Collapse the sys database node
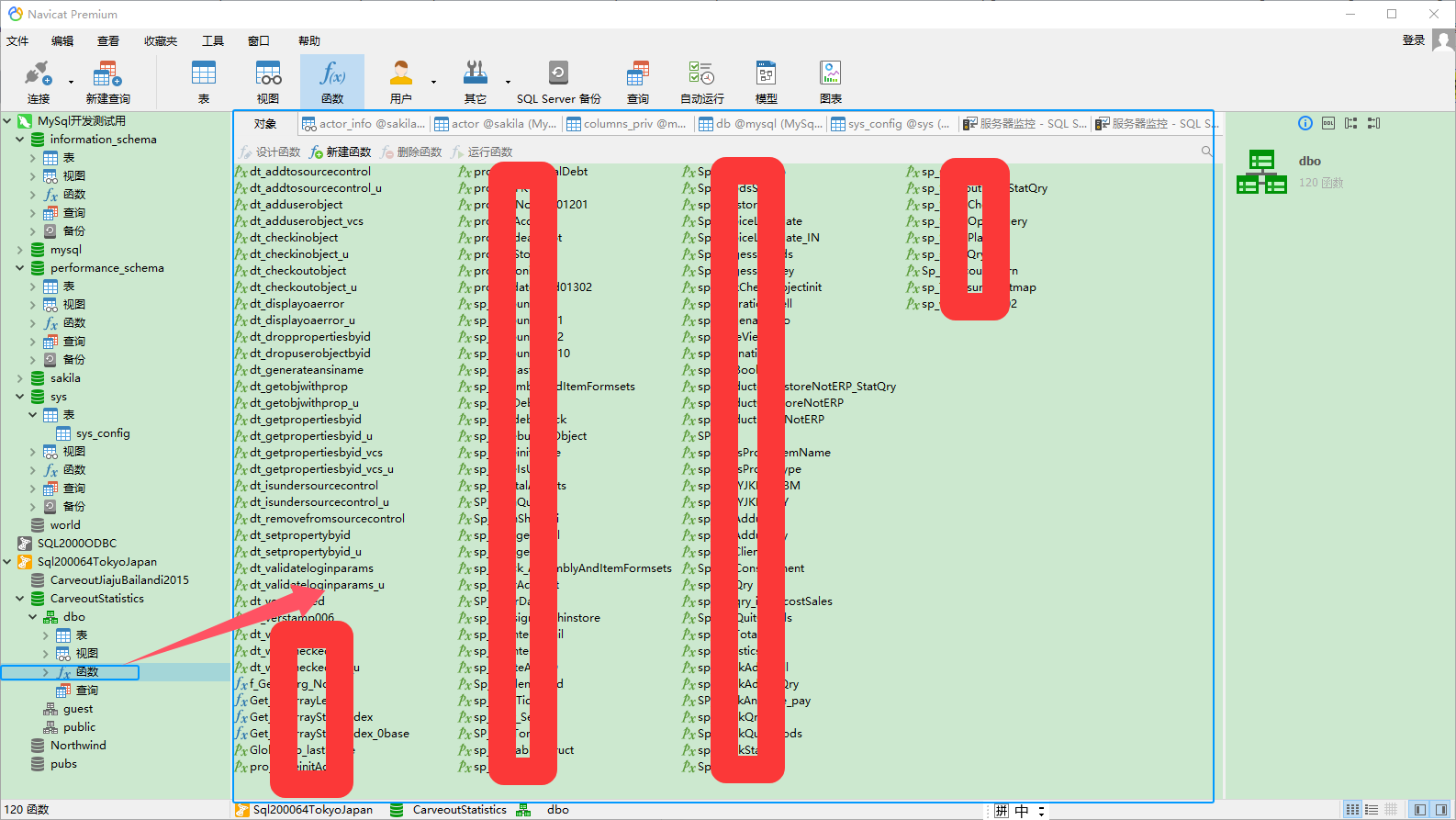1456x820 pixels. [x=20, y=397]
